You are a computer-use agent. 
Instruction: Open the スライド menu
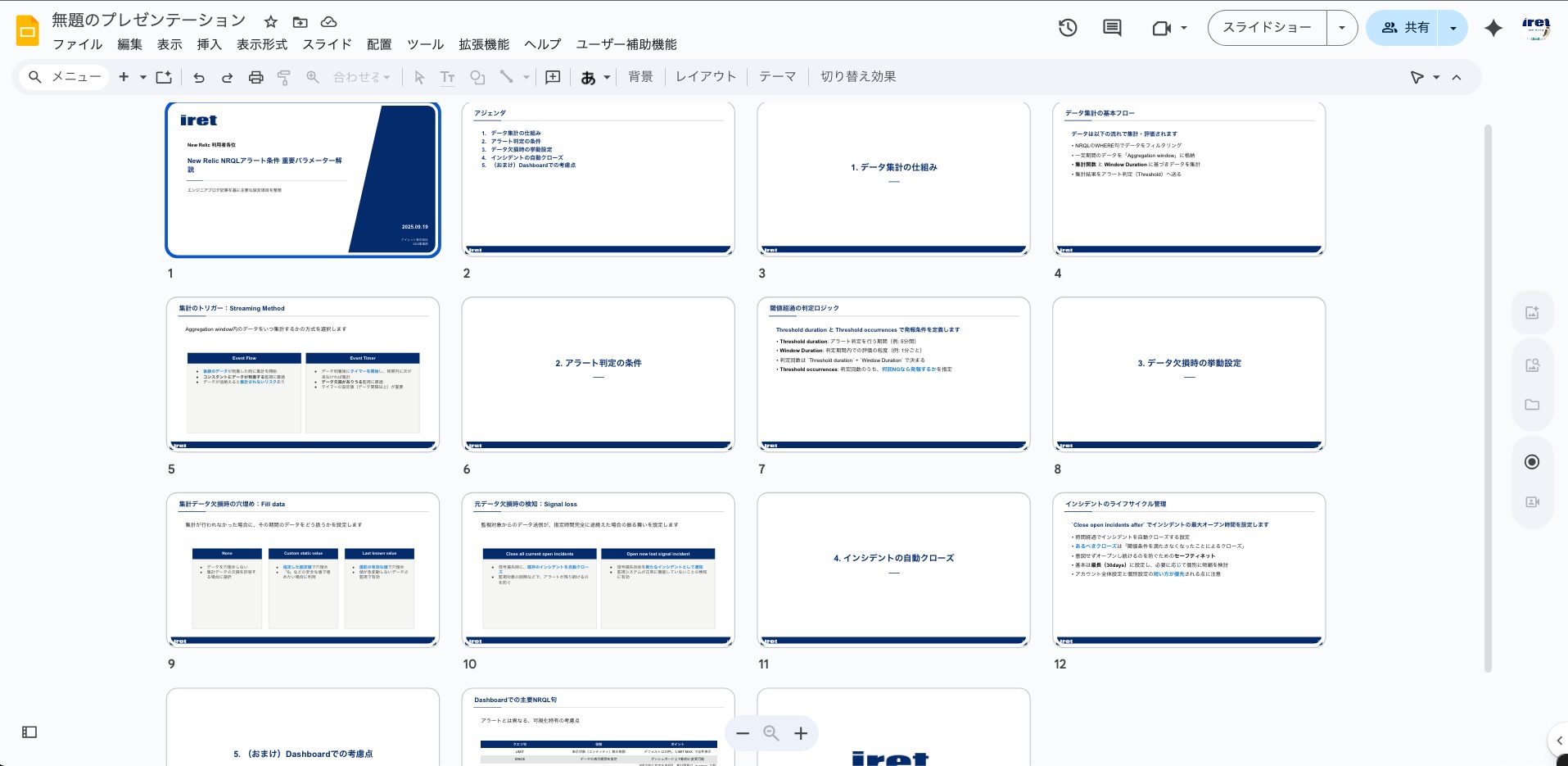coord(327,44)
